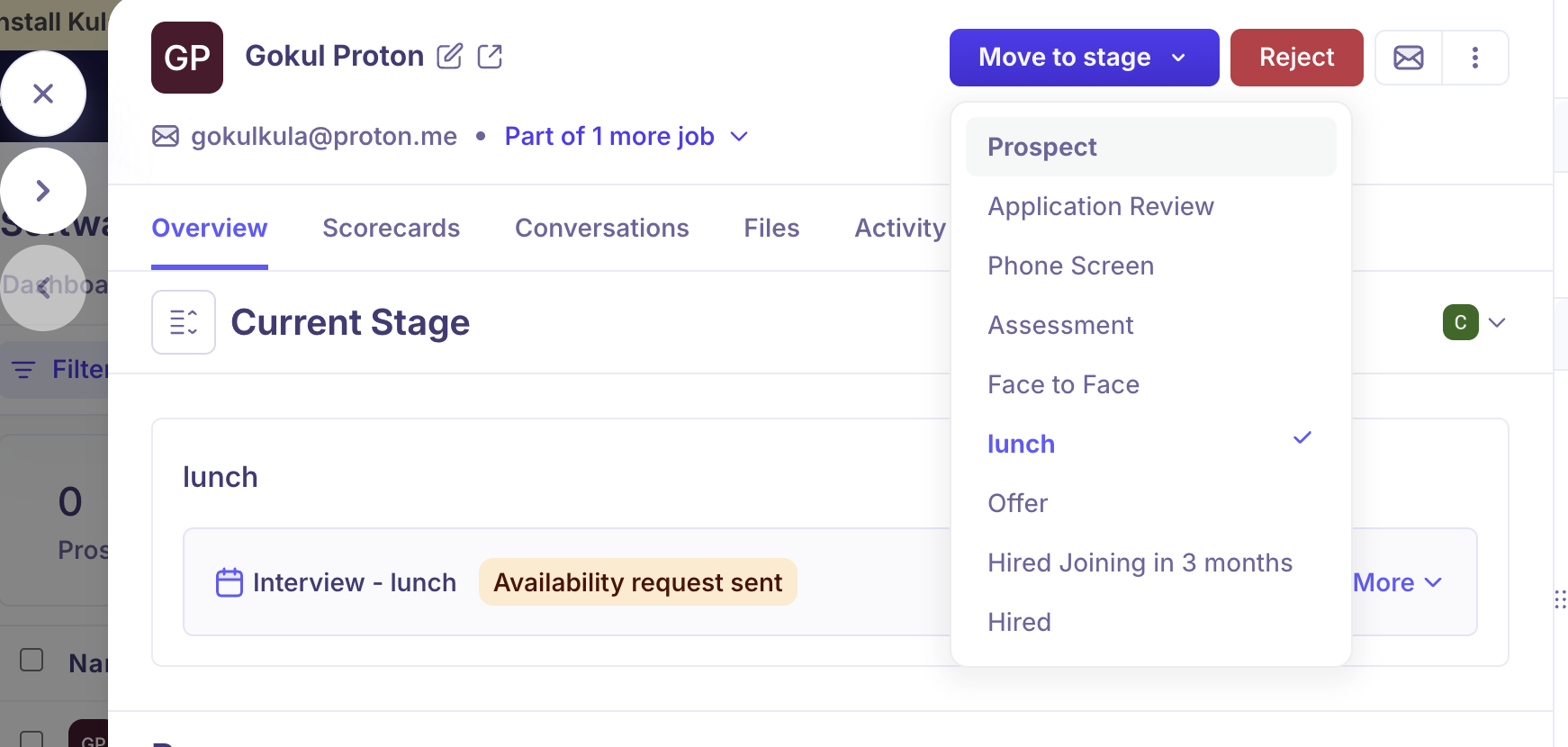Go to next candidate arrow
The width and height of the screenshot is (1568, 747).
pyautogui.click(x=43, y=191)
